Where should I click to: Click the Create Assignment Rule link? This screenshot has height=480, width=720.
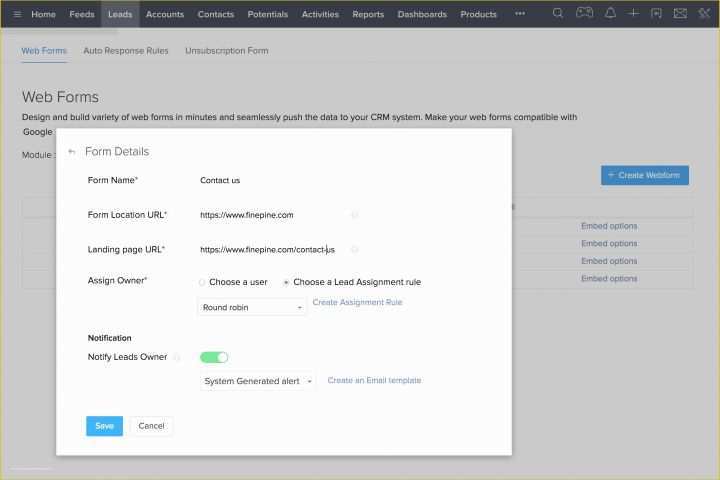357,302
